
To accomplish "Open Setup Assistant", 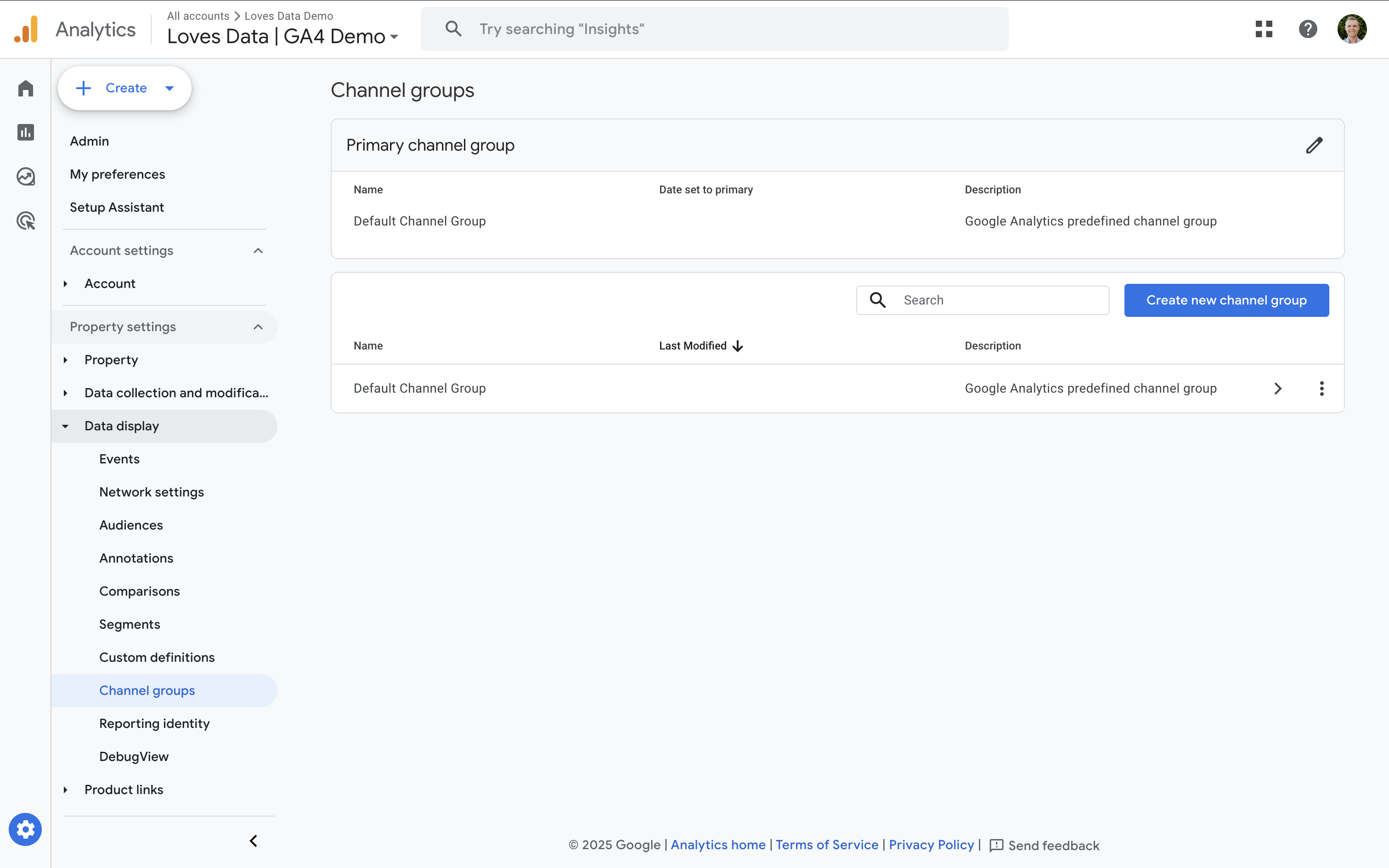I will [117, 207].
